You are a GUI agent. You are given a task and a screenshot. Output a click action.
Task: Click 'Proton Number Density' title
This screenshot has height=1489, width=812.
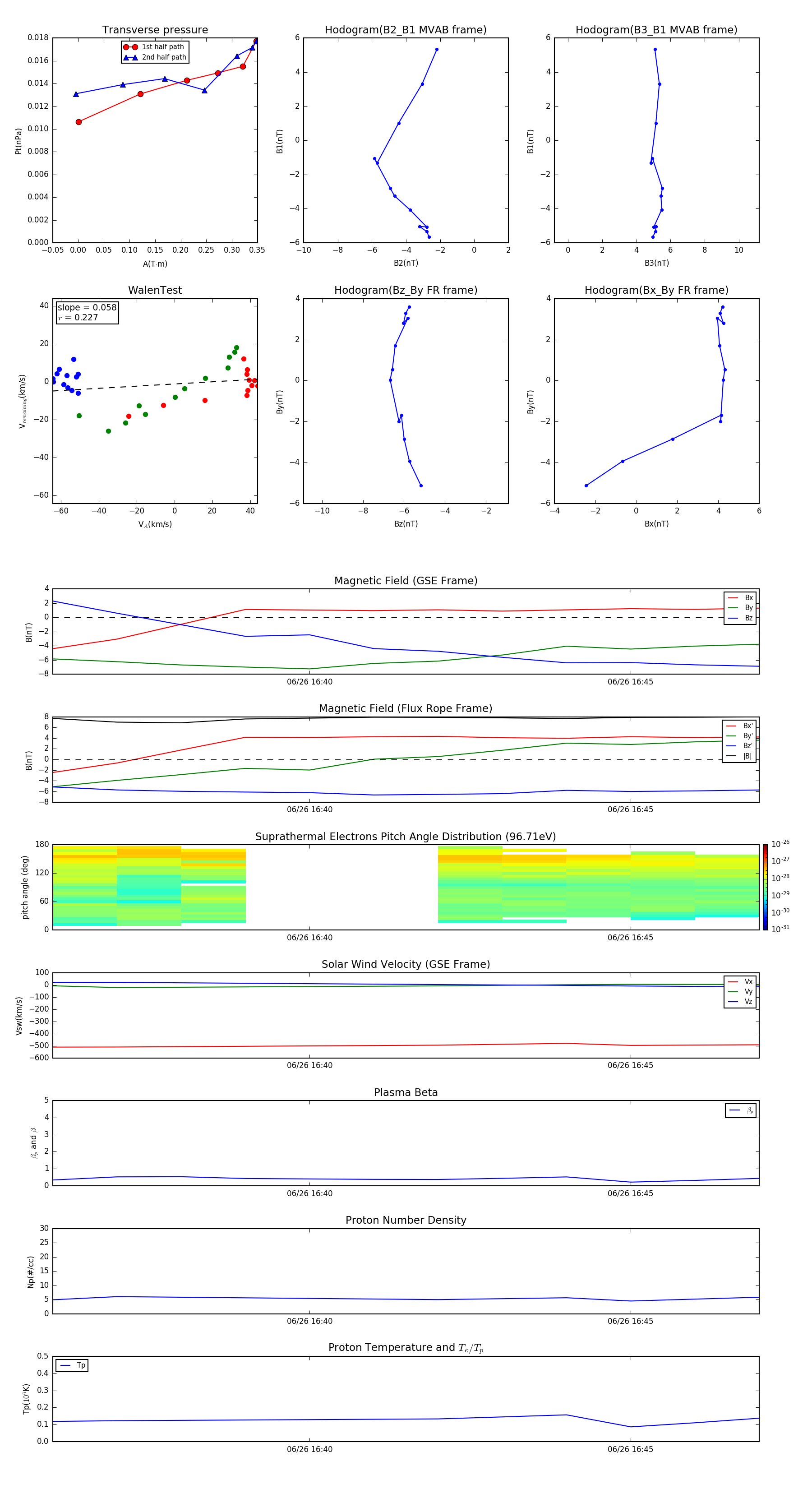406,1220
